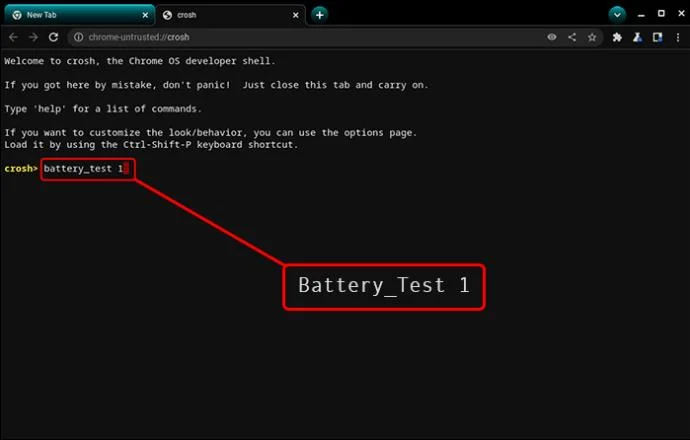Screen dimensions: 690x440
Task: Click the crosh> prompt text
Action: (x=21, y=169)
